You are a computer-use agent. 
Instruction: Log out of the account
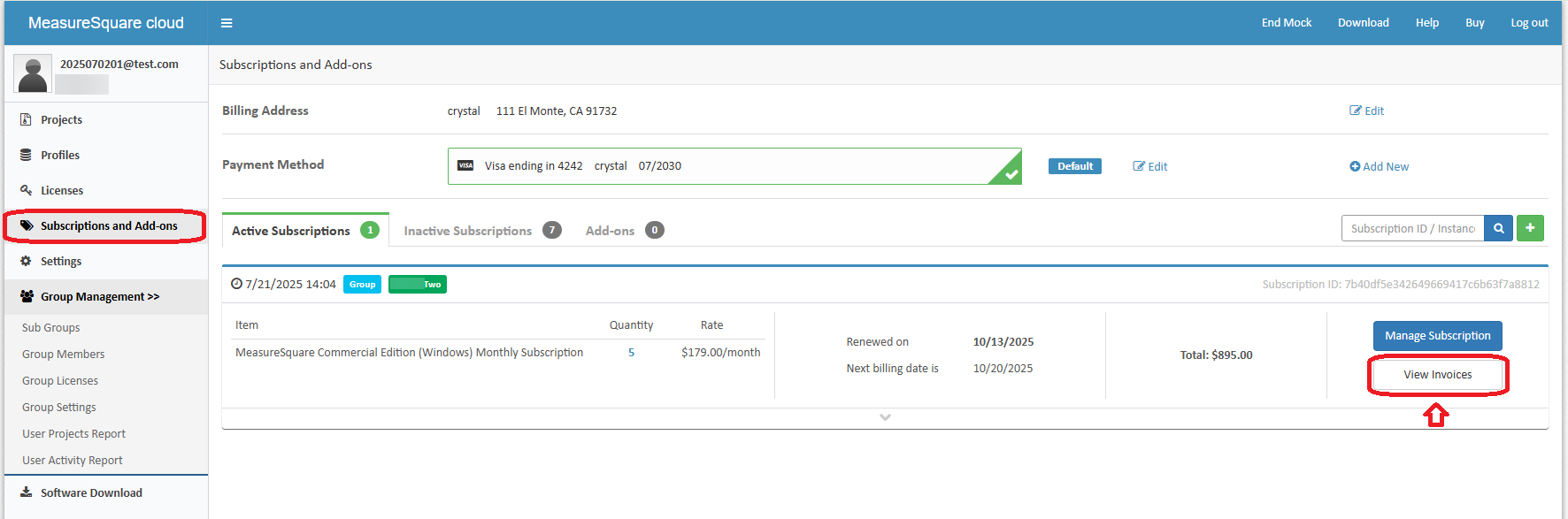[1529, 23]
